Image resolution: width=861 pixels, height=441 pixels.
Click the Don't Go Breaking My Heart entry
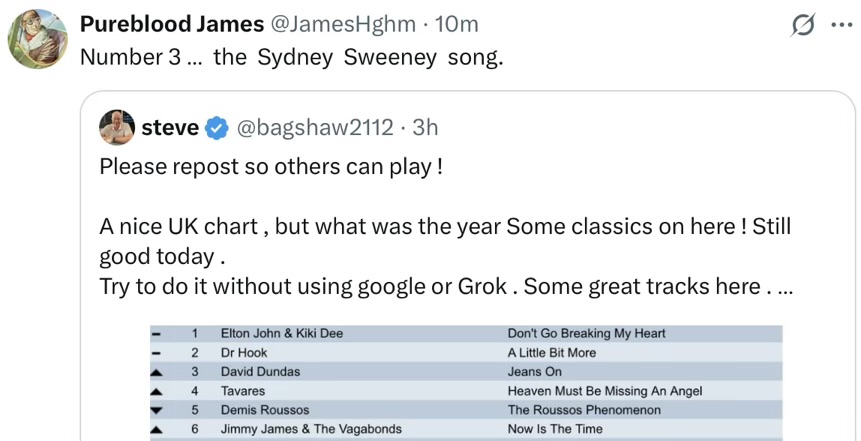click(x=586, y=333)
